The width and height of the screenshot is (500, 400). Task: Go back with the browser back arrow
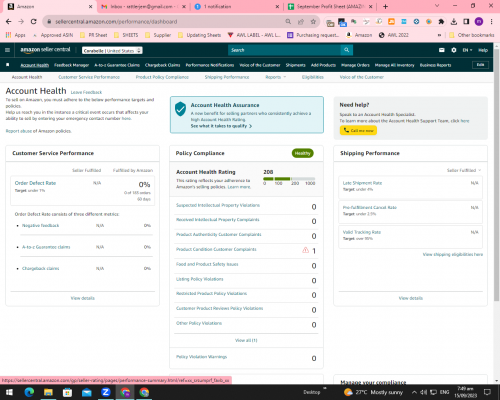coord(8,22)
